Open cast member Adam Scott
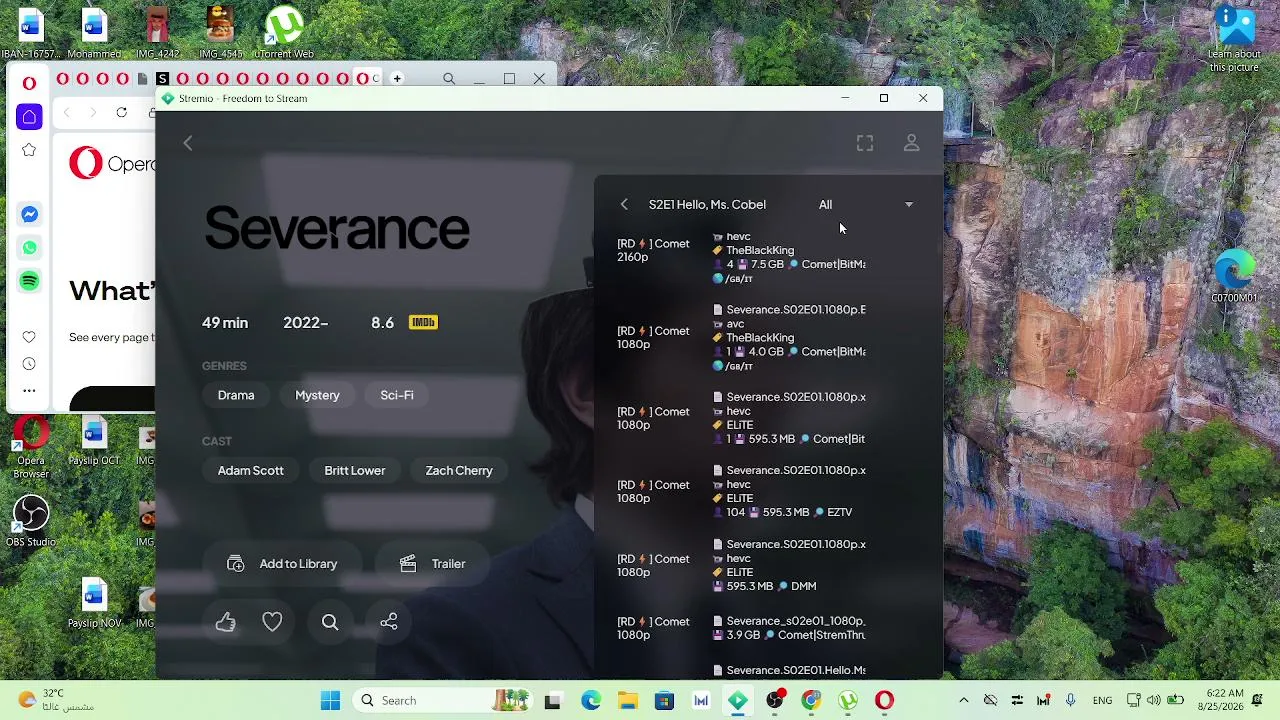This screenshot has height=720, width=1280. click(251, 470)
